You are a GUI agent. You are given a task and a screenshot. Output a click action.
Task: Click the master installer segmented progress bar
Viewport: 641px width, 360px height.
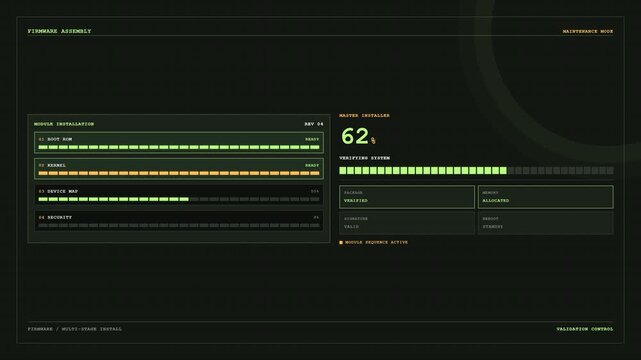click(x=476, y=170)
